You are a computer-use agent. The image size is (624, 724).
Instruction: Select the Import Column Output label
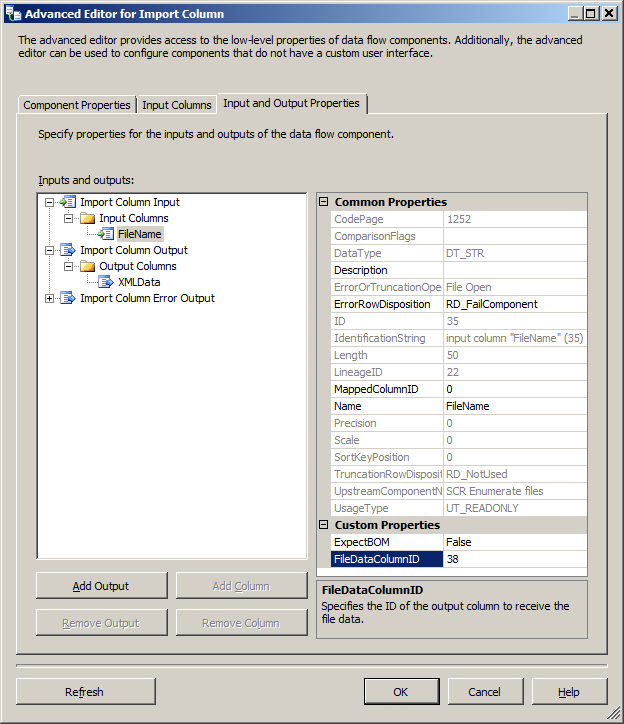(x=134, y=250)
